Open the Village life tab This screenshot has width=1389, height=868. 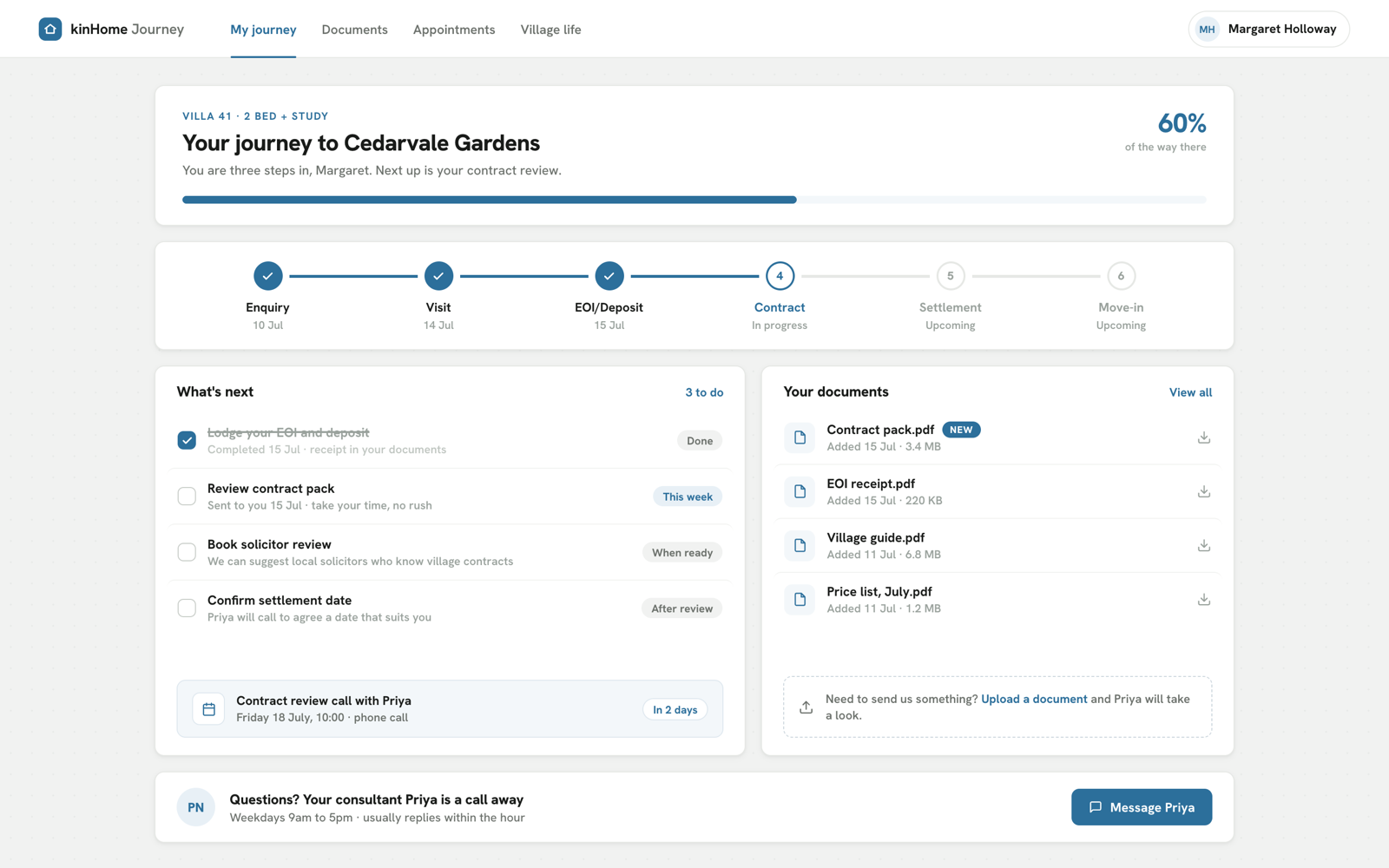pyautogui.click(x=550, y=30)
